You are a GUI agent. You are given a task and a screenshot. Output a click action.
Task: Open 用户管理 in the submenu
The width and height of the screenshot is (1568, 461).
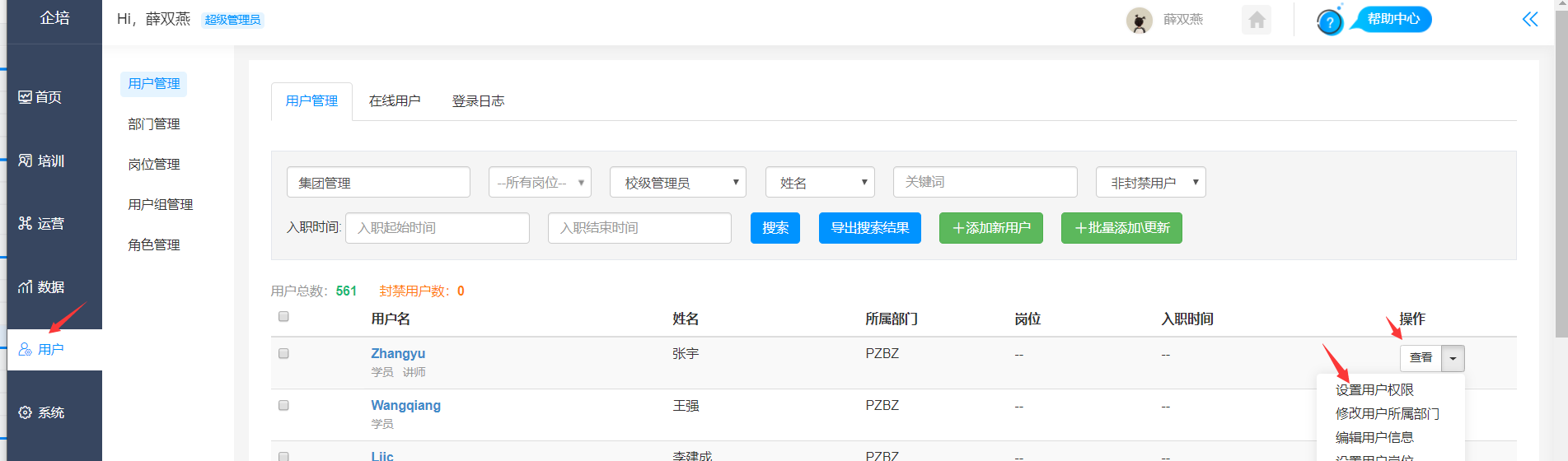tap(154, 84)
